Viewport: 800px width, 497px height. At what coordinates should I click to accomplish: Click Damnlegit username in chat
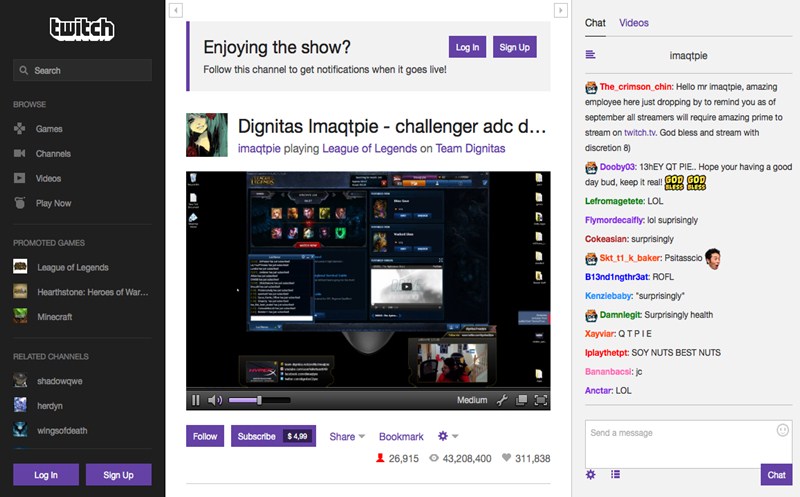pos(620,314)
